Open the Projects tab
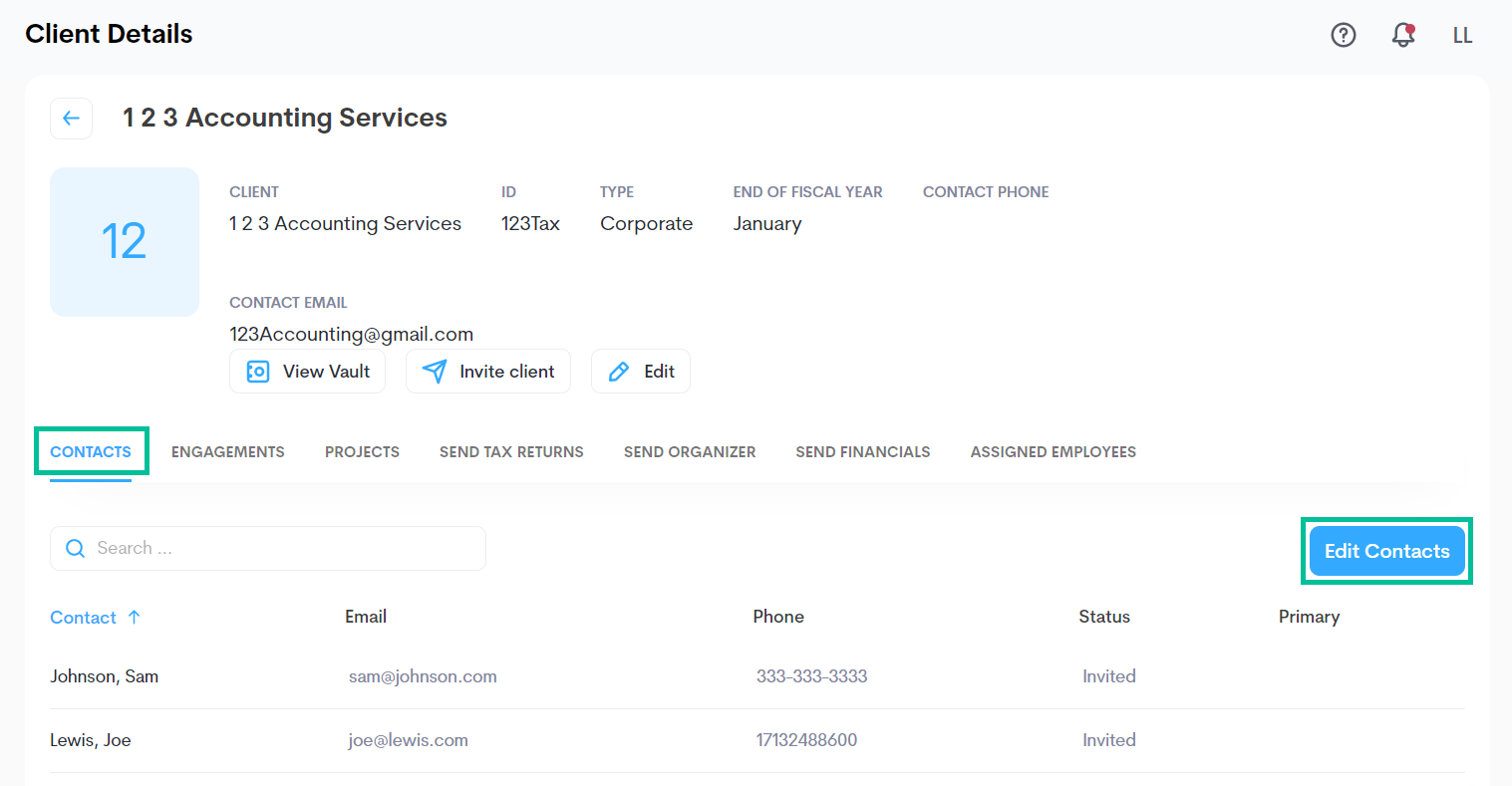Screen dimensions: 1512x786 coord(362,452)
